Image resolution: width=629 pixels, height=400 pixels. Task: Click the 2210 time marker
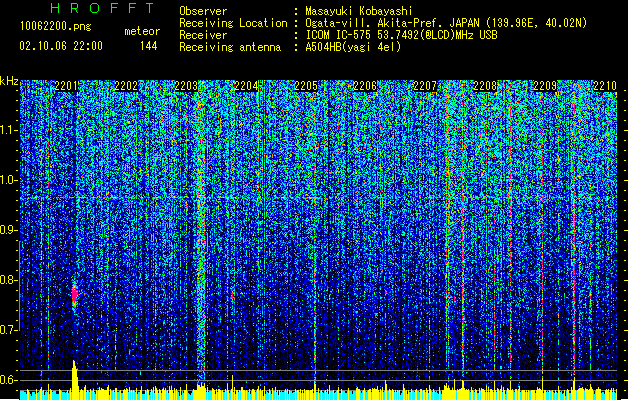[605, 86]
